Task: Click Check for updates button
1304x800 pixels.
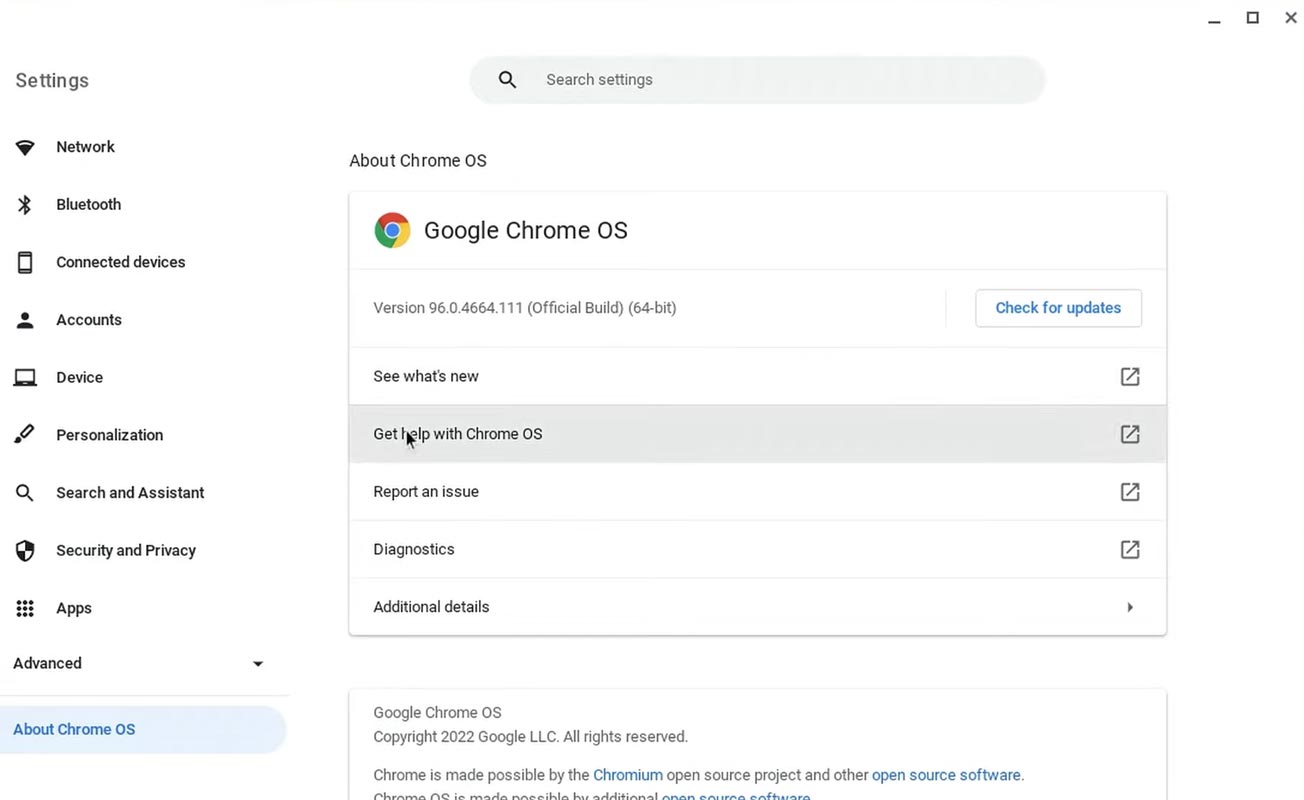Action: coord(1058,308)
